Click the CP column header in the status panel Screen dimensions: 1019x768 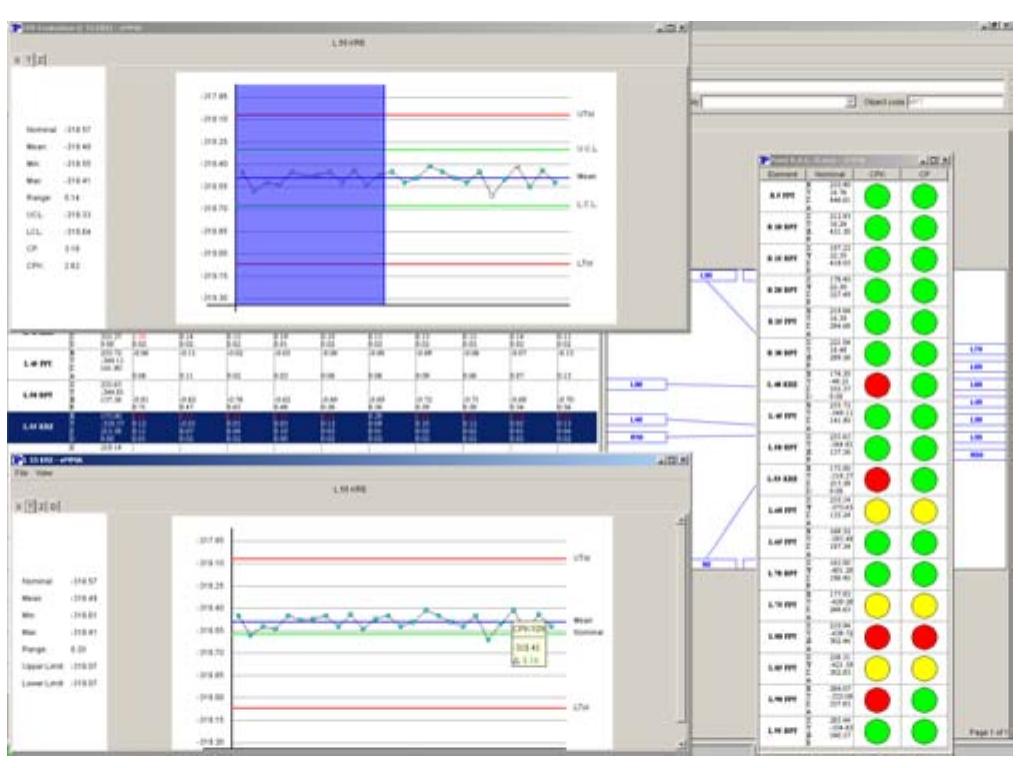tap(924, 174)
